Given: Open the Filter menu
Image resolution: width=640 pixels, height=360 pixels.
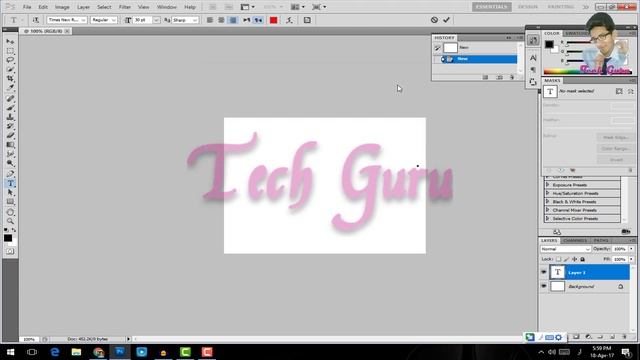Looking at the screenshot, I should [x=125, y=7].
